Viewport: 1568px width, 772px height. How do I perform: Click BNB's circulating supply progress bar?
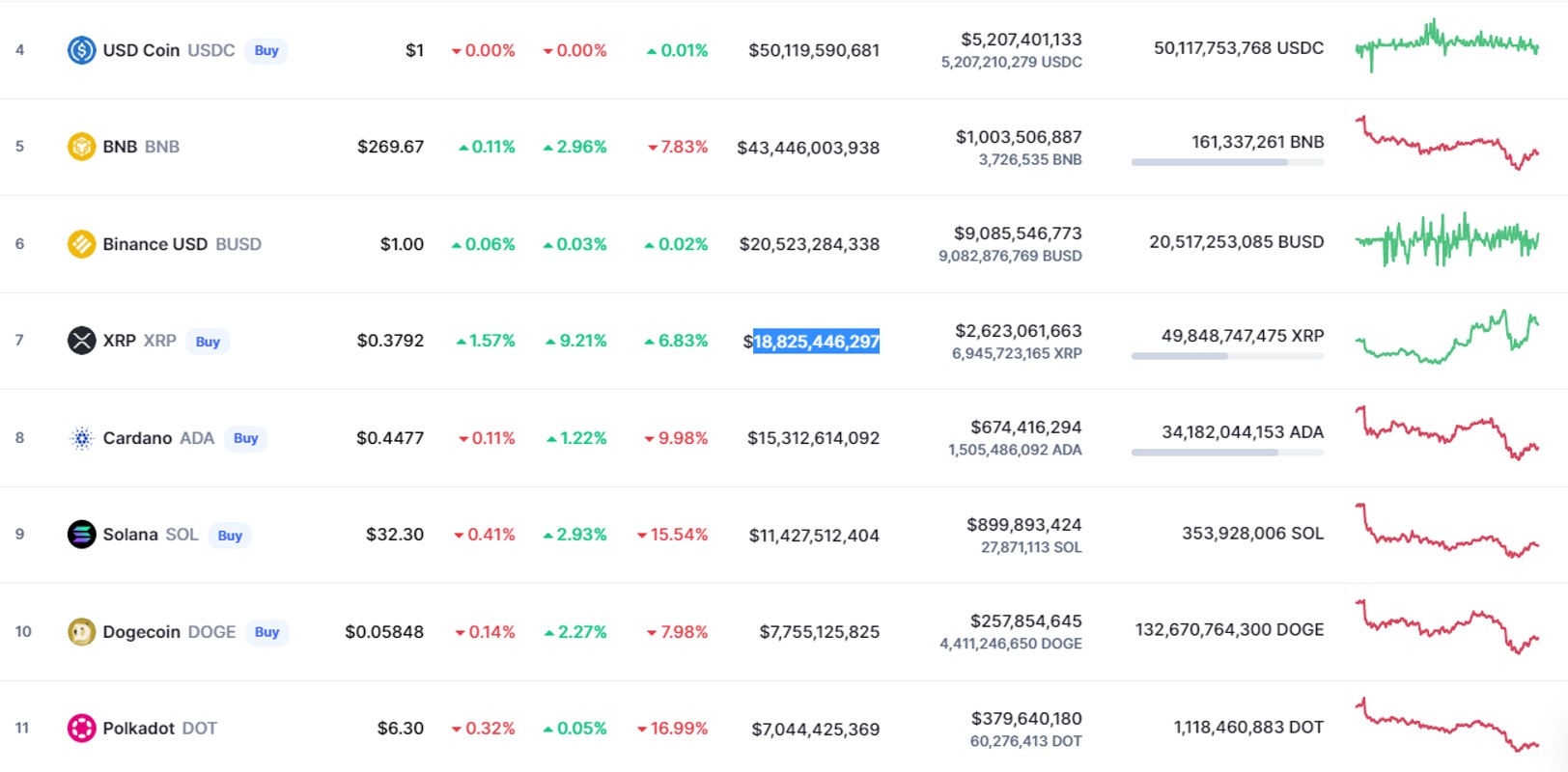1227,162
